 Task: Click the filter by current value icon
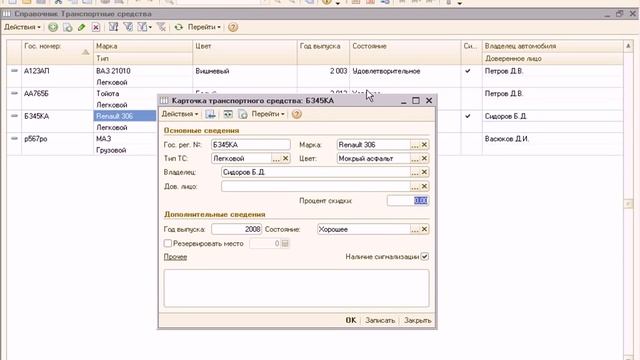click(x=128, y=27)
